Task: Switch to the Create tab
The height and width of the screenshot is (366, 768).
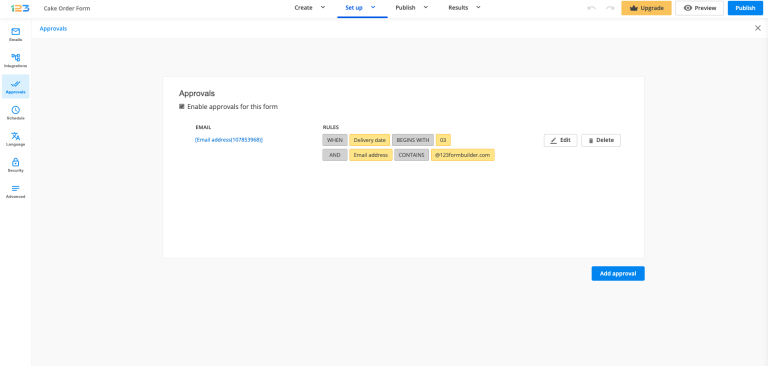Action: pos(303,8)
